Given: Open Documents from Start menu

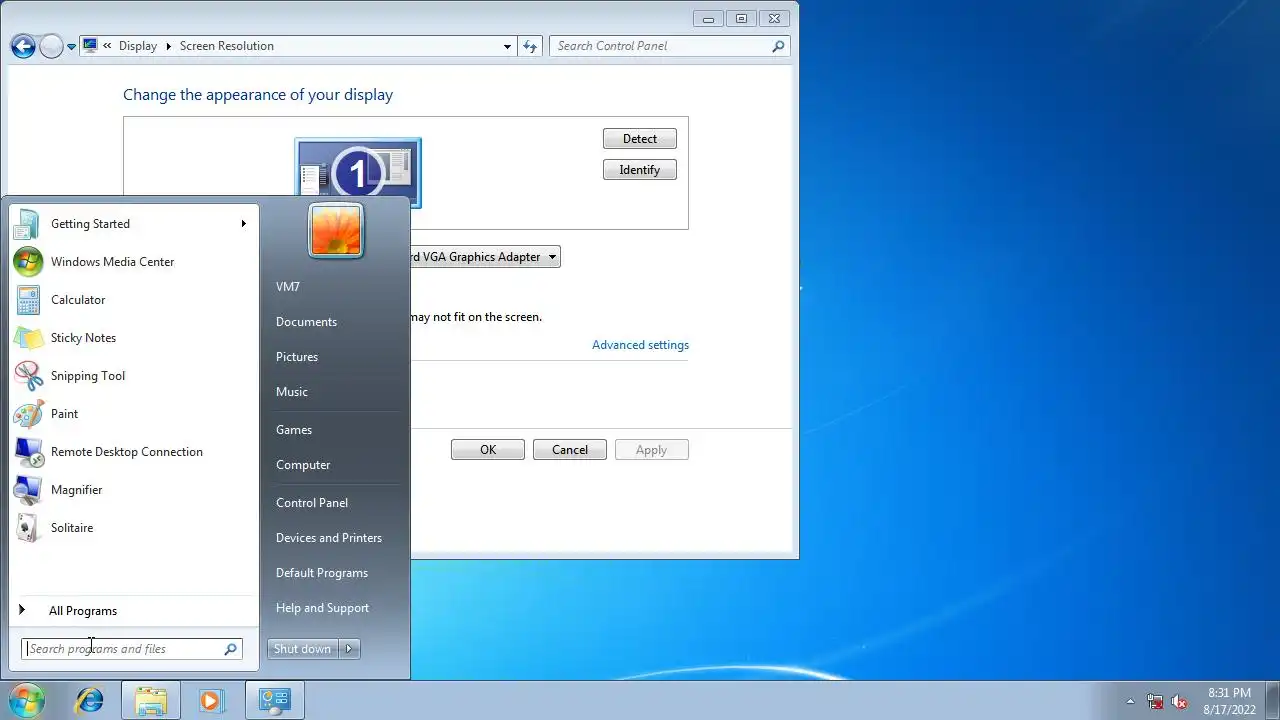Looking at the screenshot, I should click(x=306, y=322).
